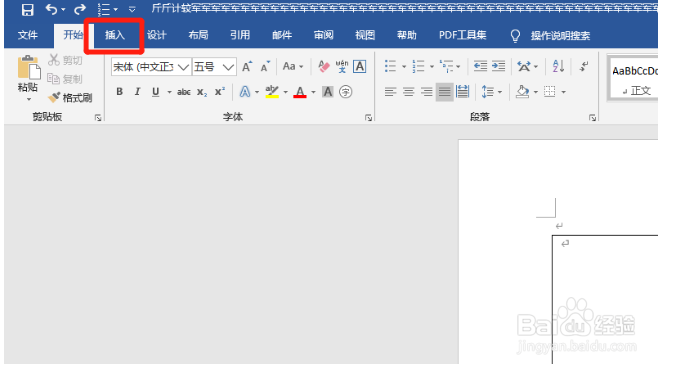Select the 格式刷 Format Painter
Screen dimensions: 674x370
[x=70, y=98]
